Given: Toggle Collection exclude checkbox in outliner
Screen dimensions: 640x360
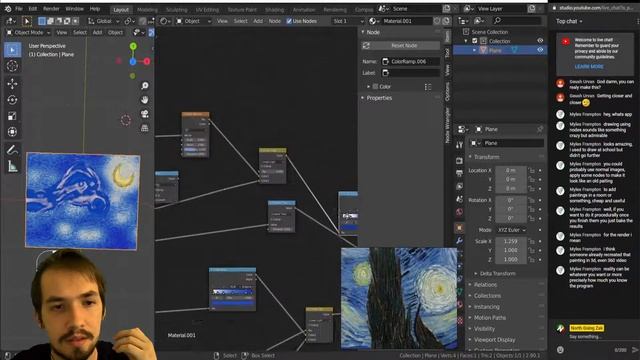Looking at the screenshot, I should pos(475,41).
